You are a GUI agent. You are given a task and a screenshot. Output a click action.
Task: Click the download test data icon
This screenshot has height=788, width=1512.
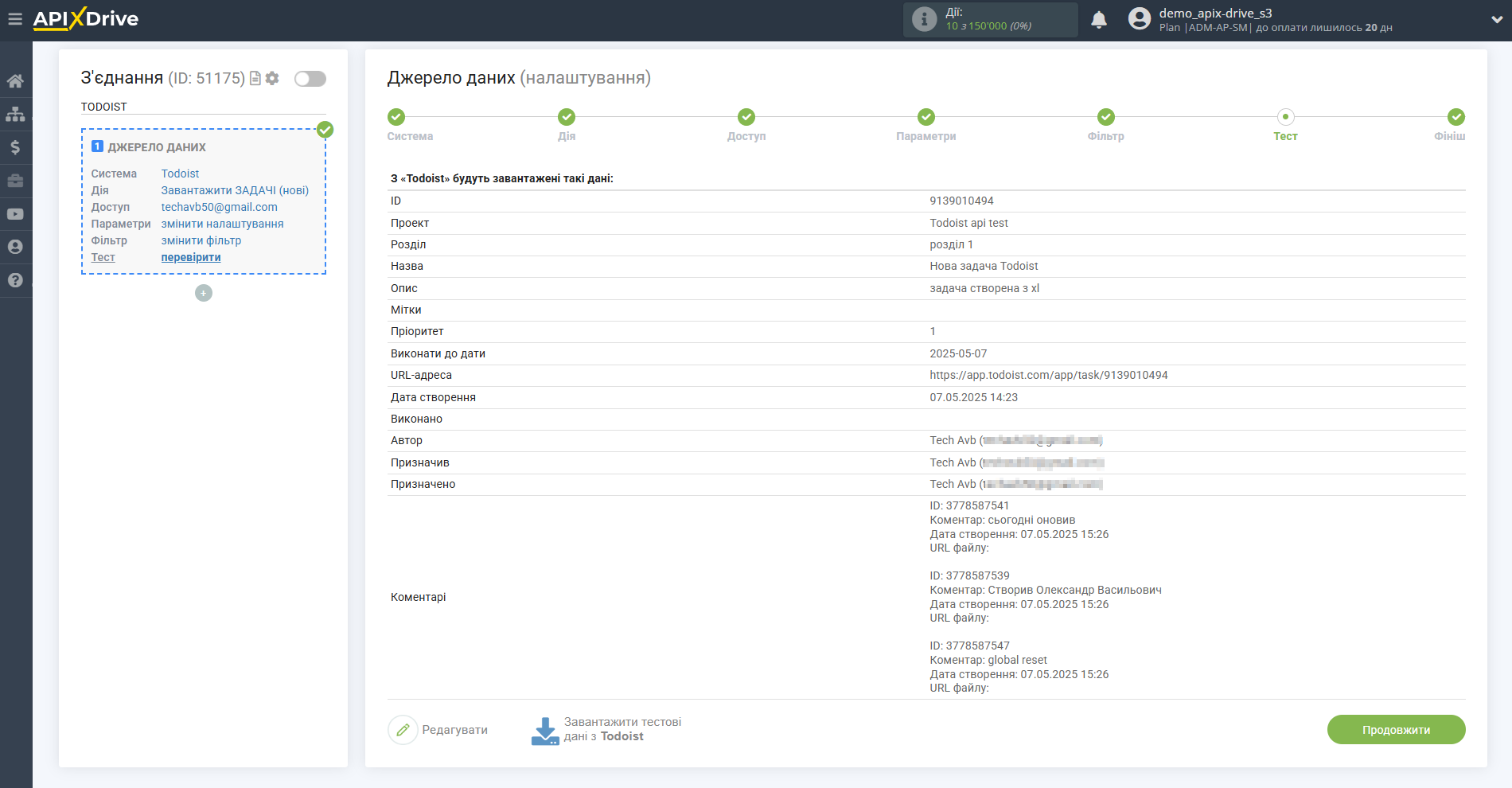545,731
